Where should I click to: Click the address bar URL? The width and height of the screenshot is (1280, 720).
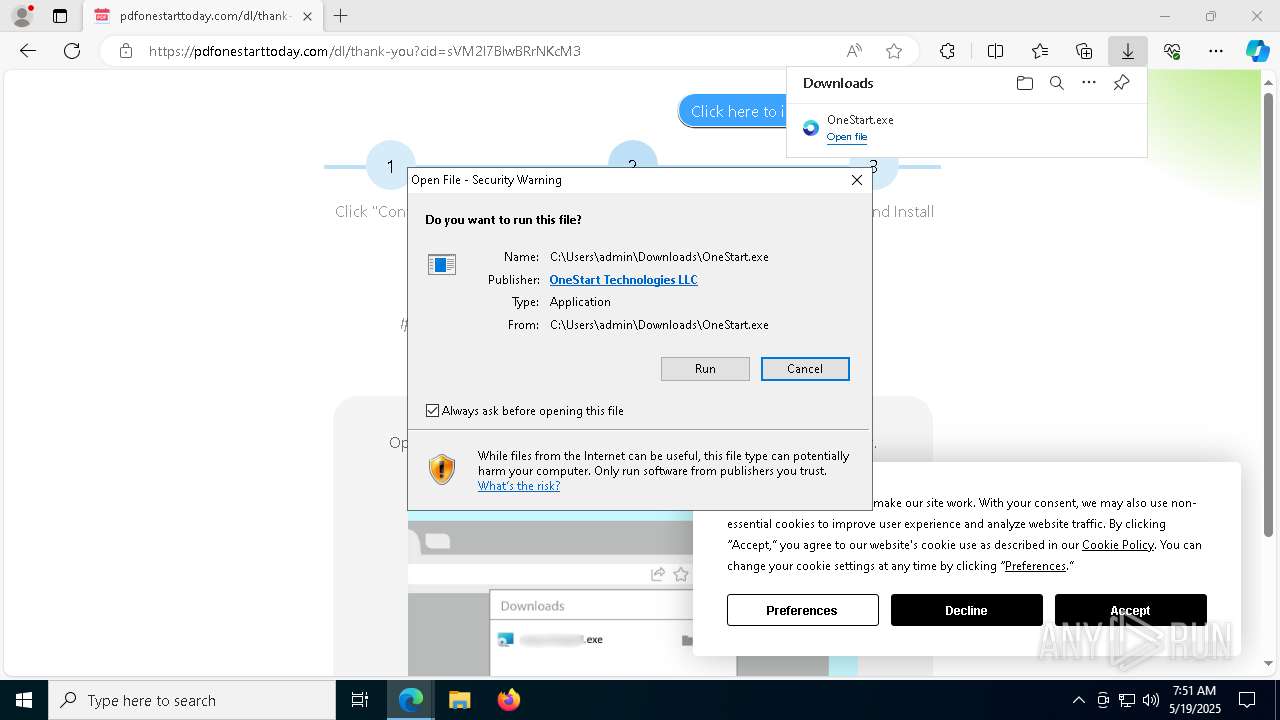coord(365,51)
